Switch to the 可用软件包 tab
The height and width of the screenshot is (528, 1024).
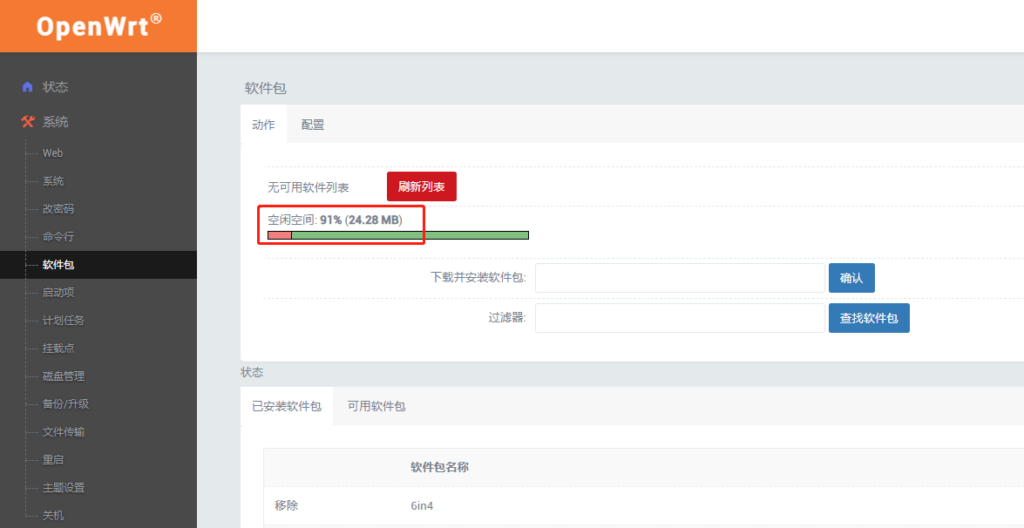(x=376, y=407)
